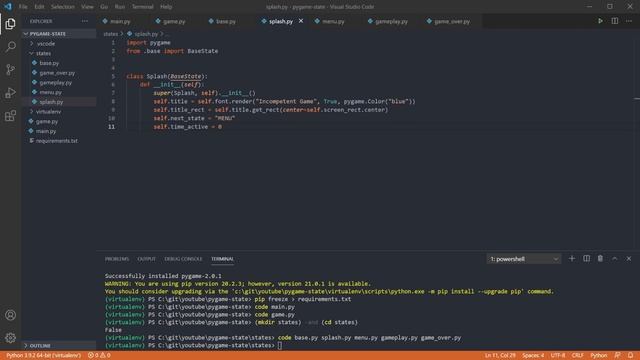
Task: Open the Selection menu
Action: click(x=62, y=7)
